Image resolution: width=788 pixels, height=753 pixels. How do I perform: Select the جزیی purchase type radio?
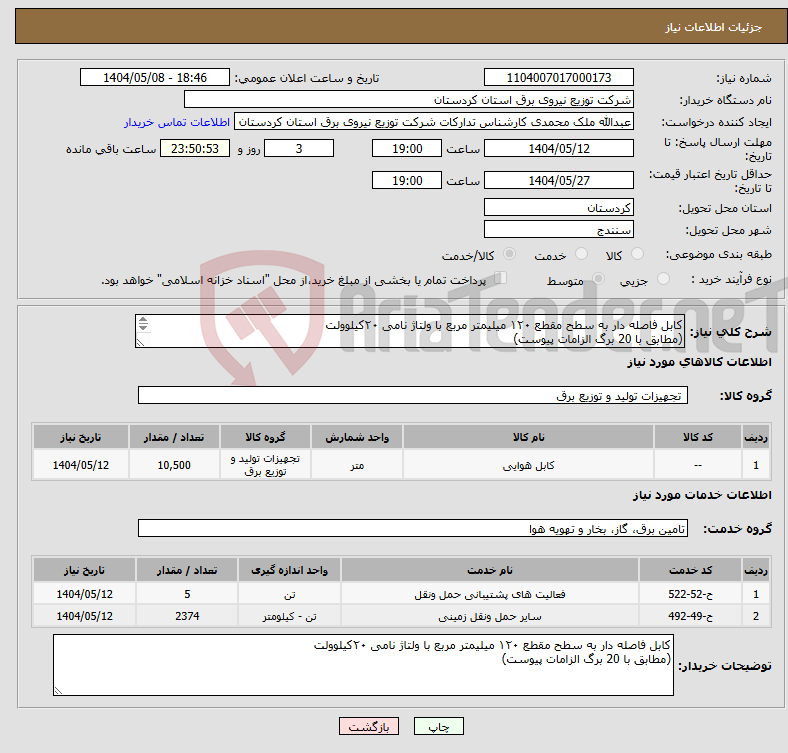click(663, 278)
